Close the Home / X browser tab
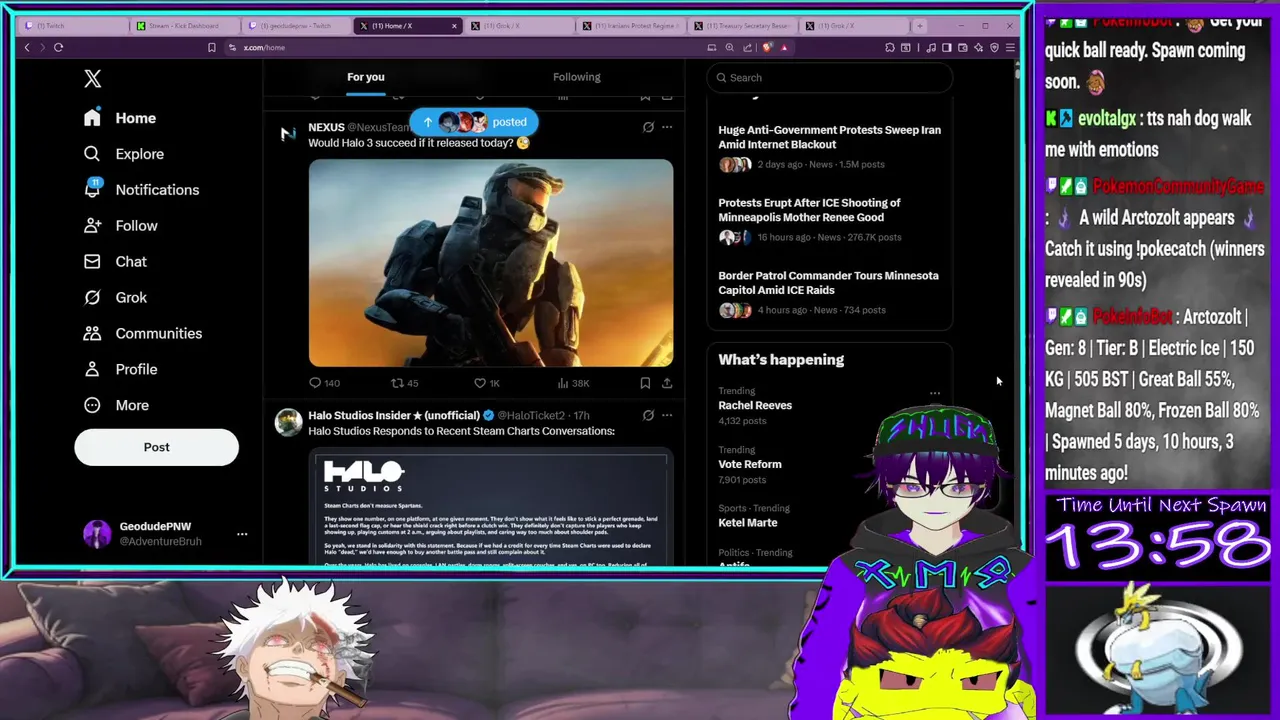 (455, 26)
